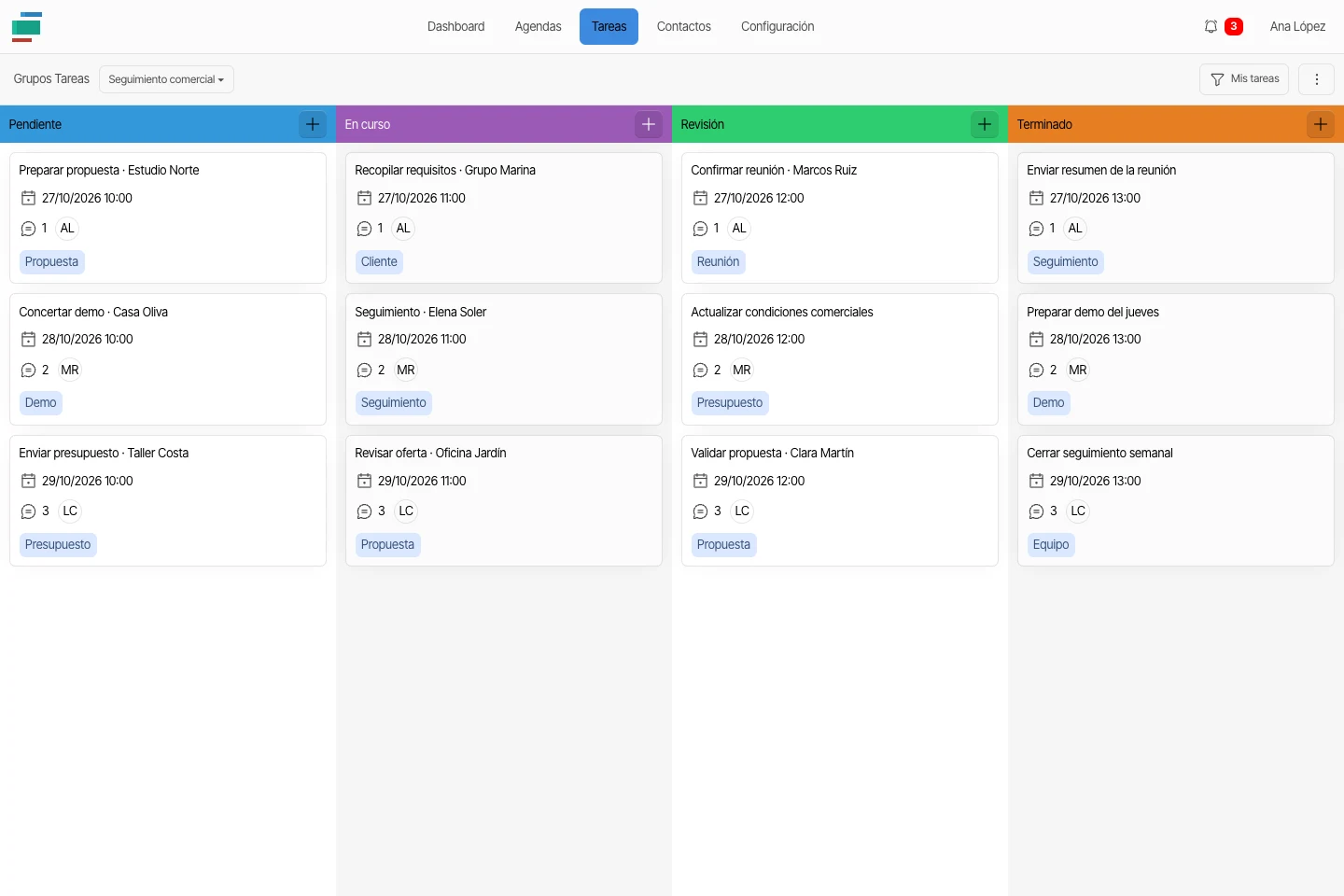1344x896 pixels.
Task: Click Presupuesto tag on Enviar presupuesto card
Action: [x=58, y=545]
